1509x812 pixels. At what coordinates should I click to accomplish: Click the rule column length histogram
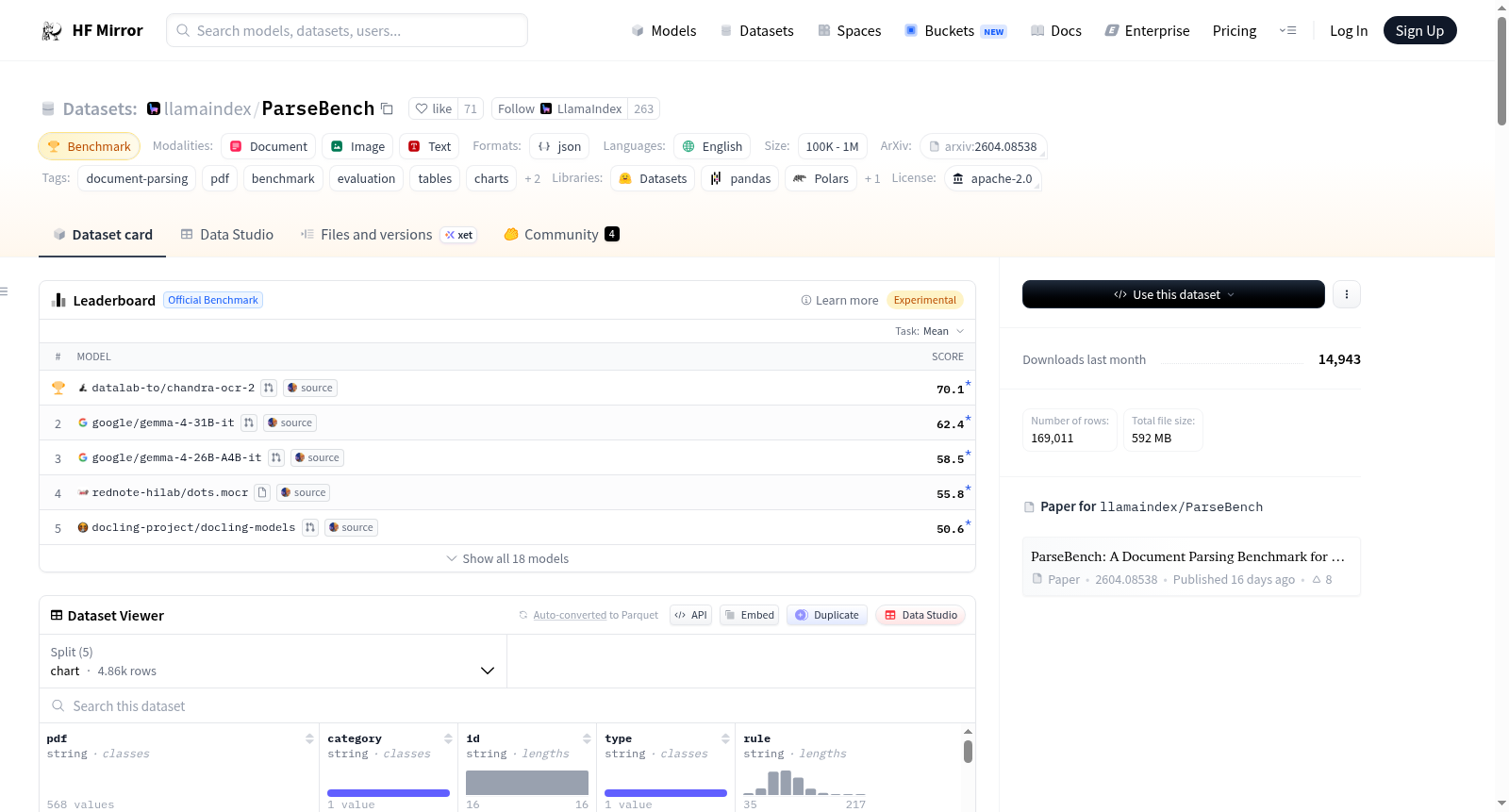804,783
